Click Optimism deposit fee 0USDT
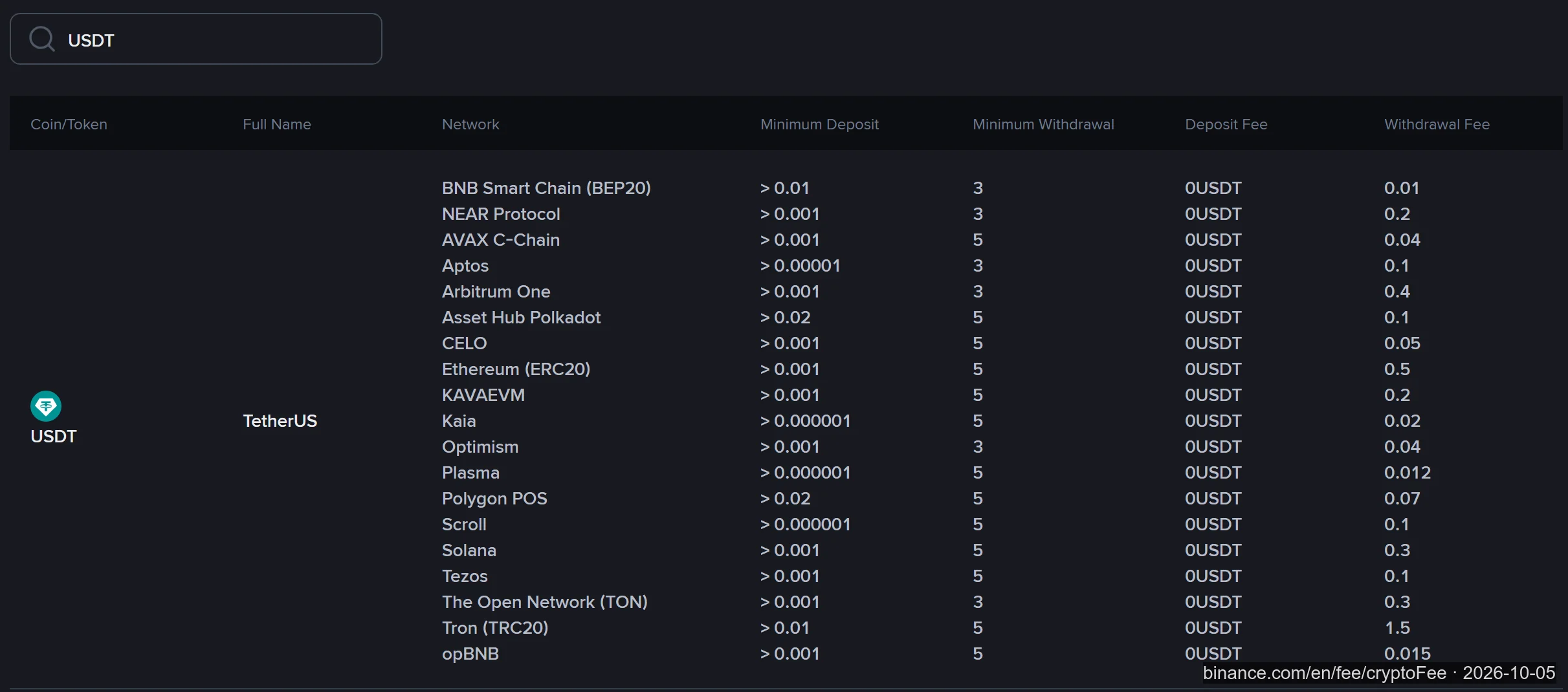The image size is (1568, 692). click(x=1213, y=447)
